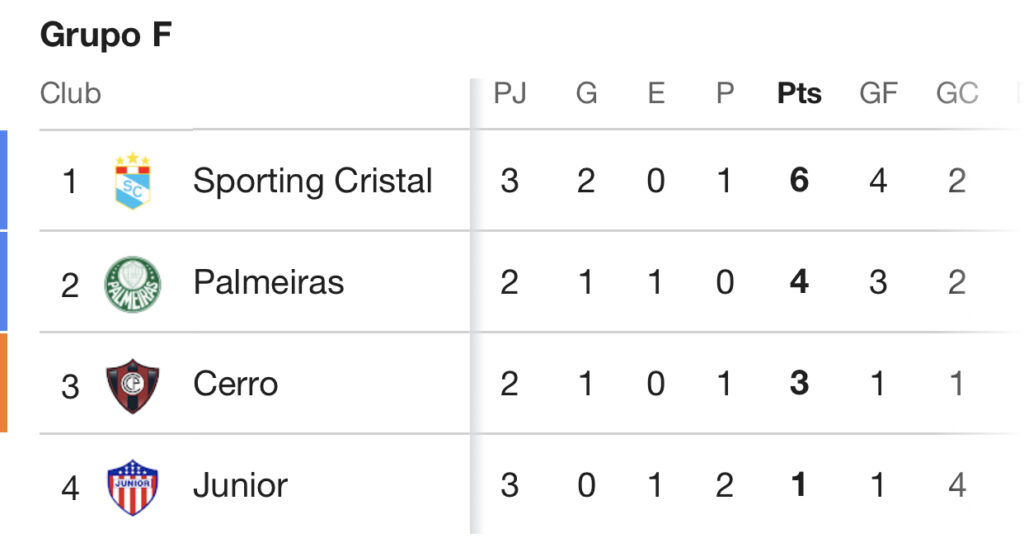Click Sporting Cristal's 6 points value
This screenshot has height=557, width=1024.
point(799,180)
